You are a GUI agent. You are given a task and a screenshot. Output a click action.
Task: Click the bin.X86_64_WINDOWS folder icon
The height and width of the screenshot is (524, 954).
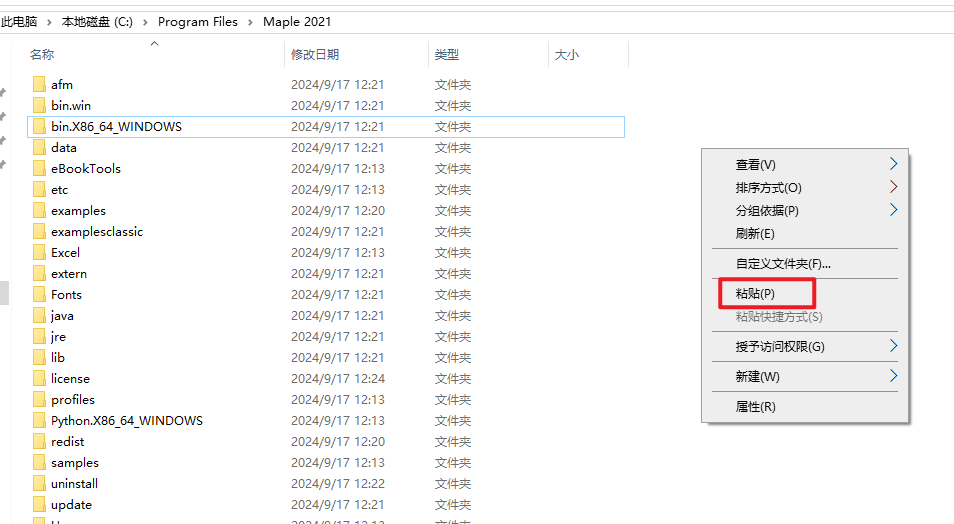[x=40, y=126]
